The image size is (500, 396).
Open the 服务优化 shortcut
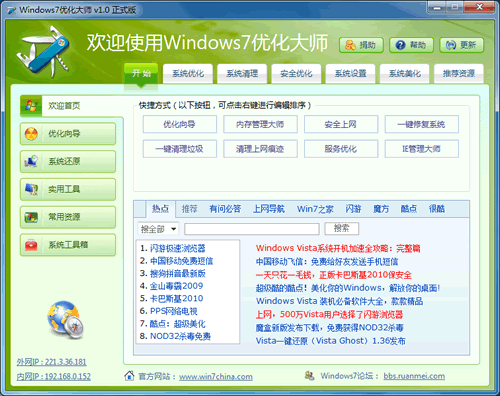click(341, 149)
